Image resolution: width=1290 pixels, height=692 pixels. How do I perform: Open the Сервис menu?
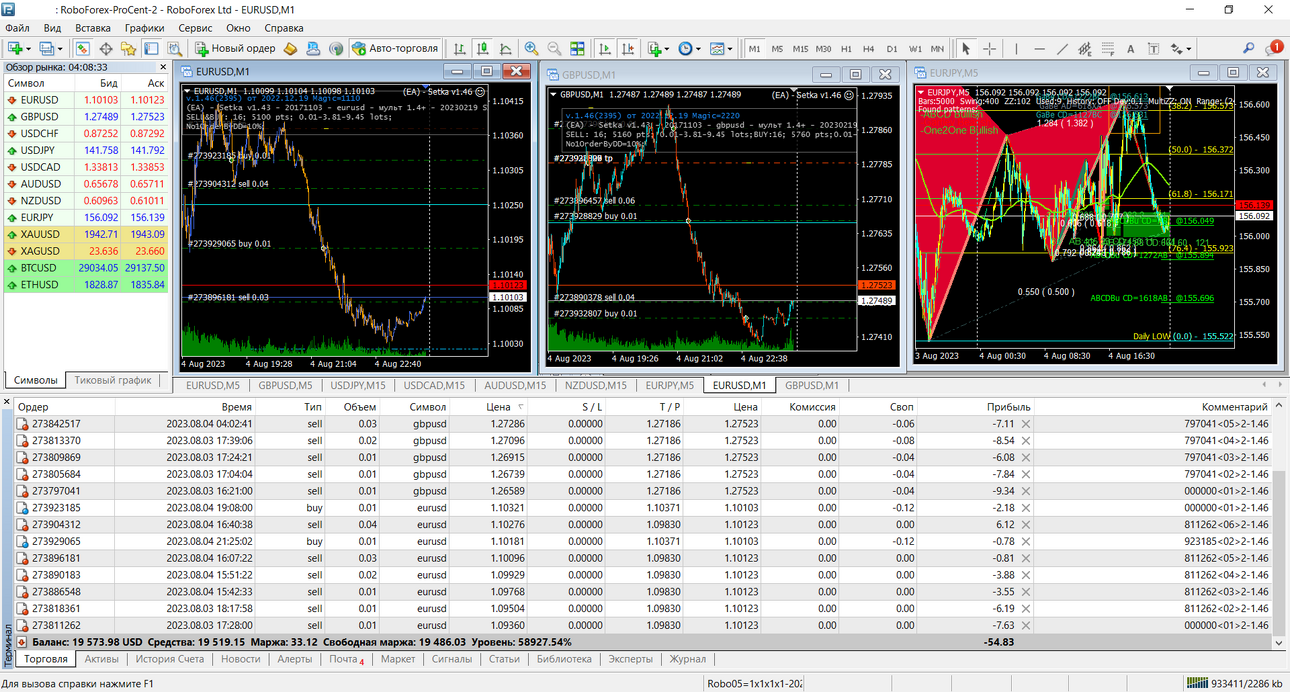[195, 28]
